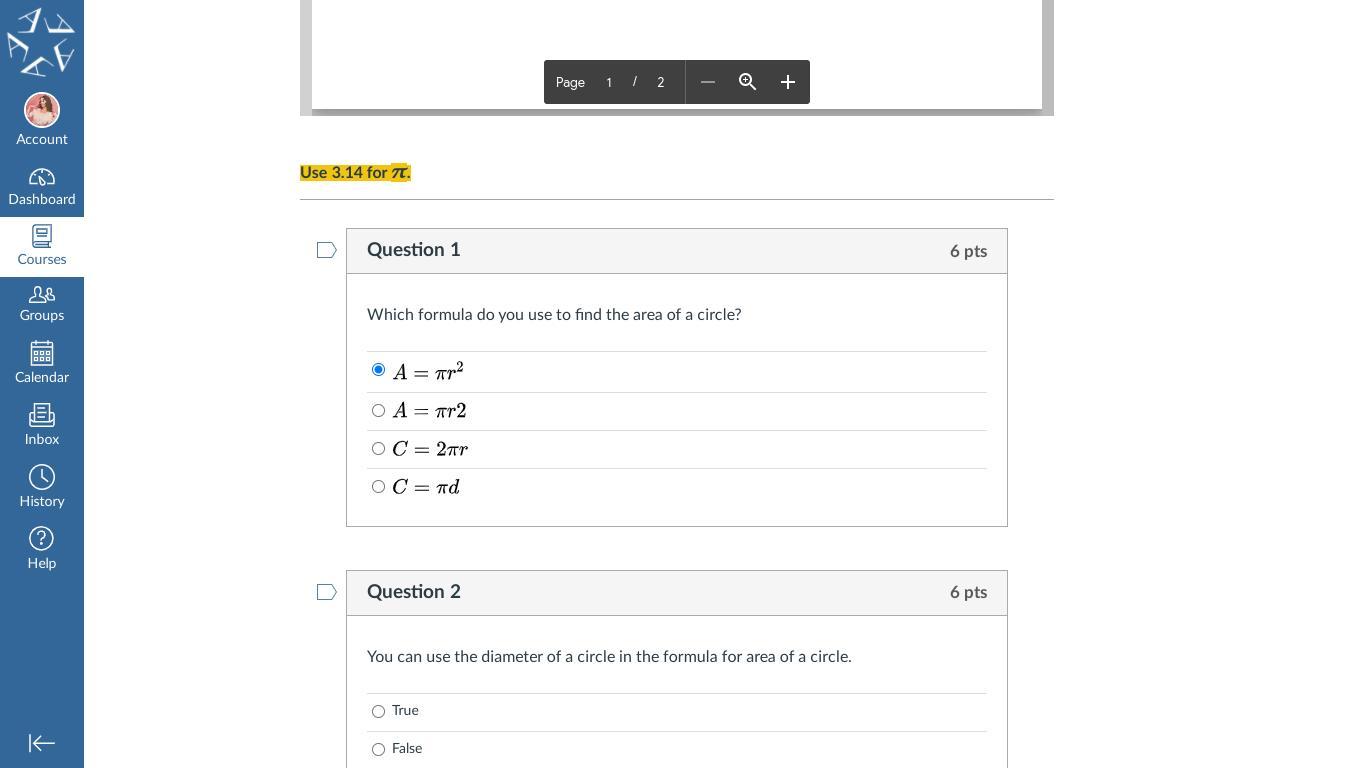Go to Groups in the sidebar

click(42, 303)
